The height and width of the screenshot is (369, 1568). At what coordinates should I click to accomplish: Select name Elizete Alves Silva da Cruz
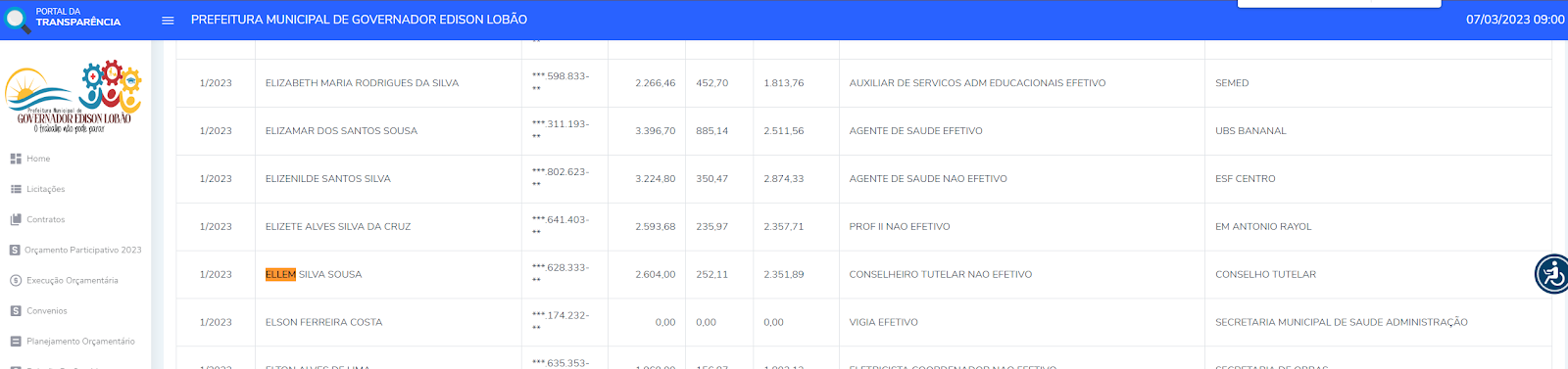tap(338, 227)
